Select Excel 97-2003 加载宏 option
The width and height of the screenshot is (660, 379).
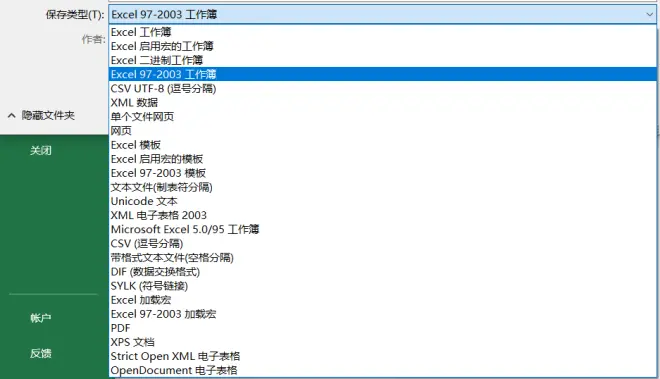pos(383,314)
